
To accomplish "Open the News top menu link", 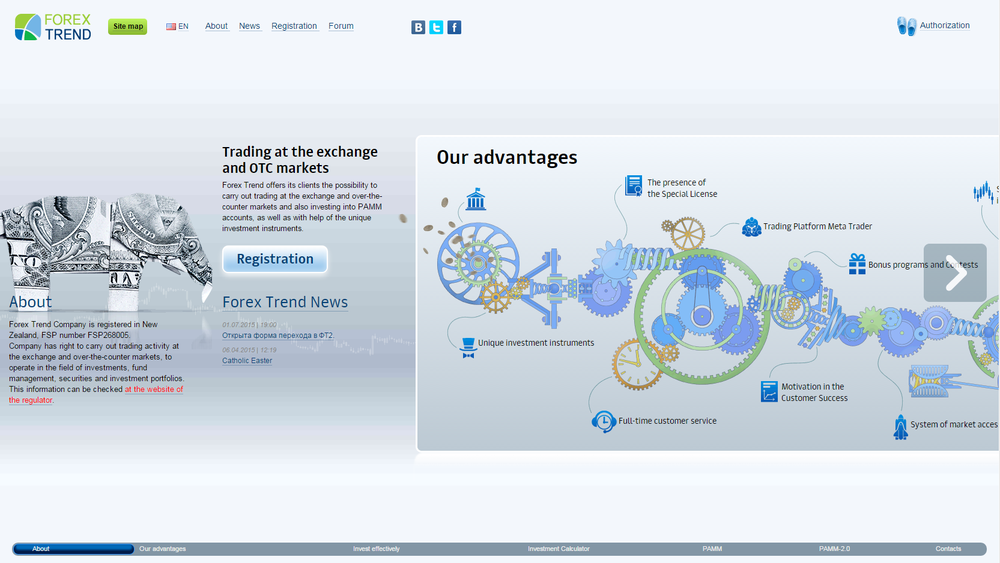I will (x=249, y=26).
